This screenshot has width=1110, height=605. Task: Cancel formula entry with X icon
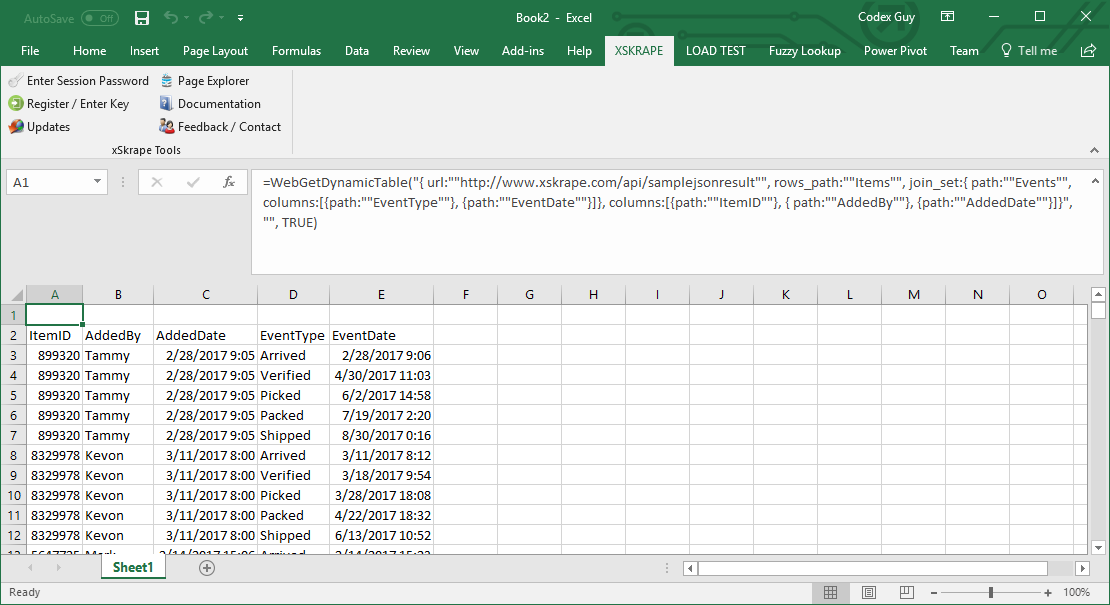[156, 182]
